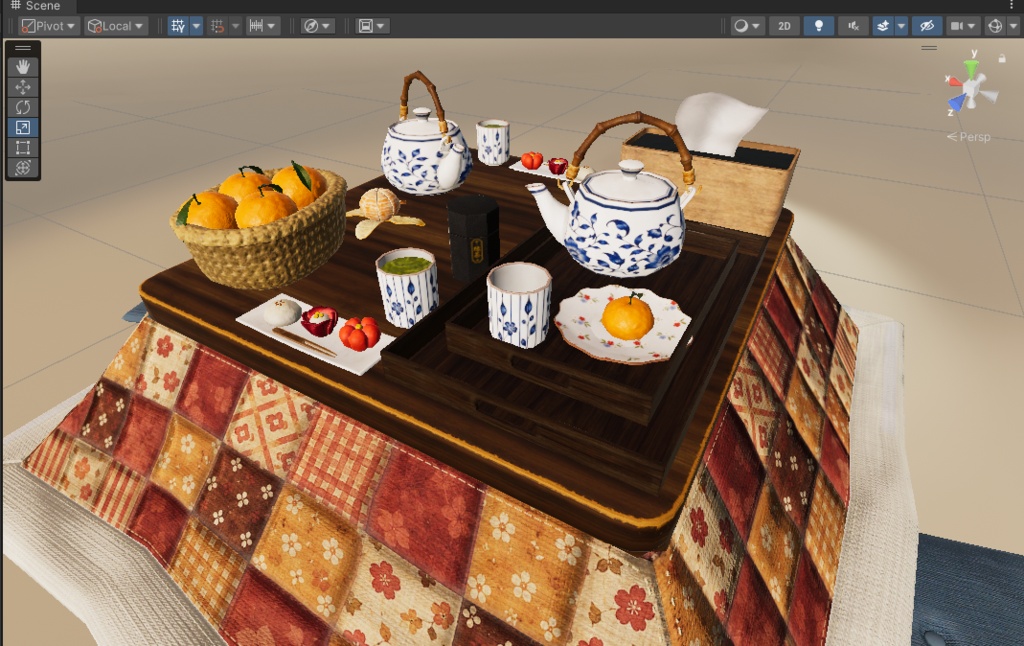Toggle the scene view lock icon near gizmo
1024x646 pixels.
pyautogui.click(x=1002, y=59)
